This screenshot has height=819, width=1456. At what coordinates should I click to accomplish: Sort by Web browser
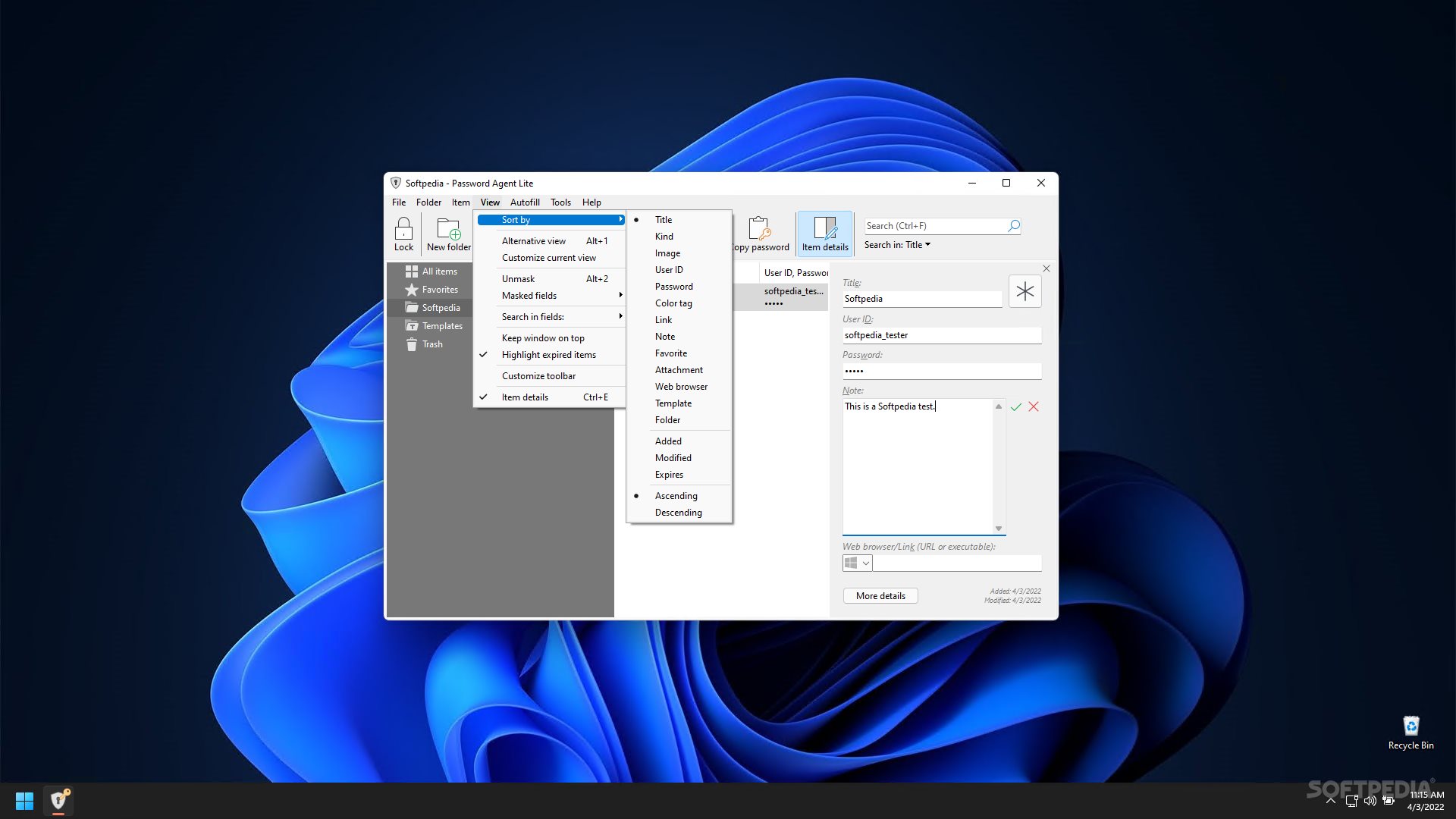pyautogui.click(x=679, y=387)
